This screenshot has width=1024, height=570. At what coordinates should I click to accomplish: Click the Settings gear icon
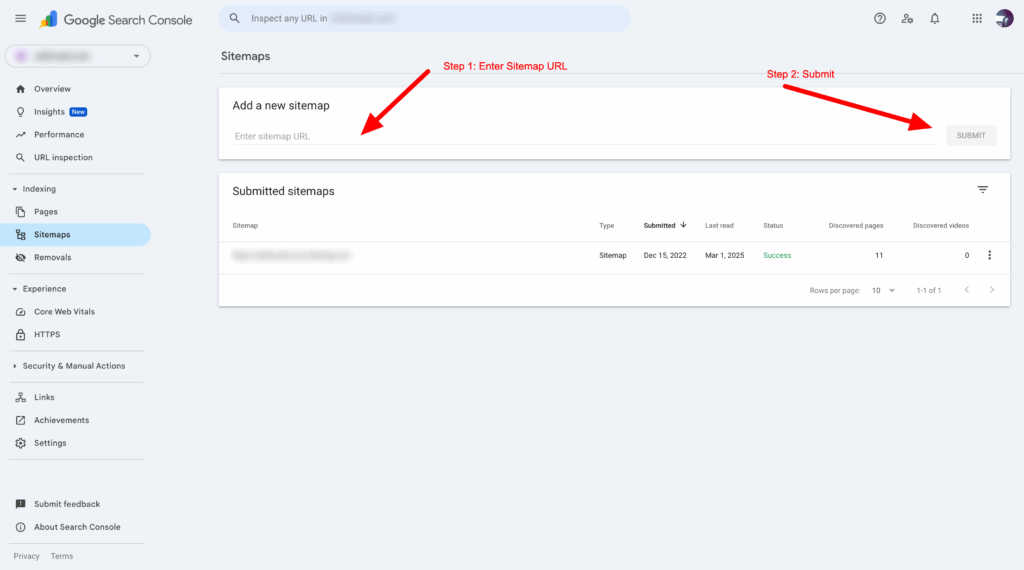[x=20, y=443]
